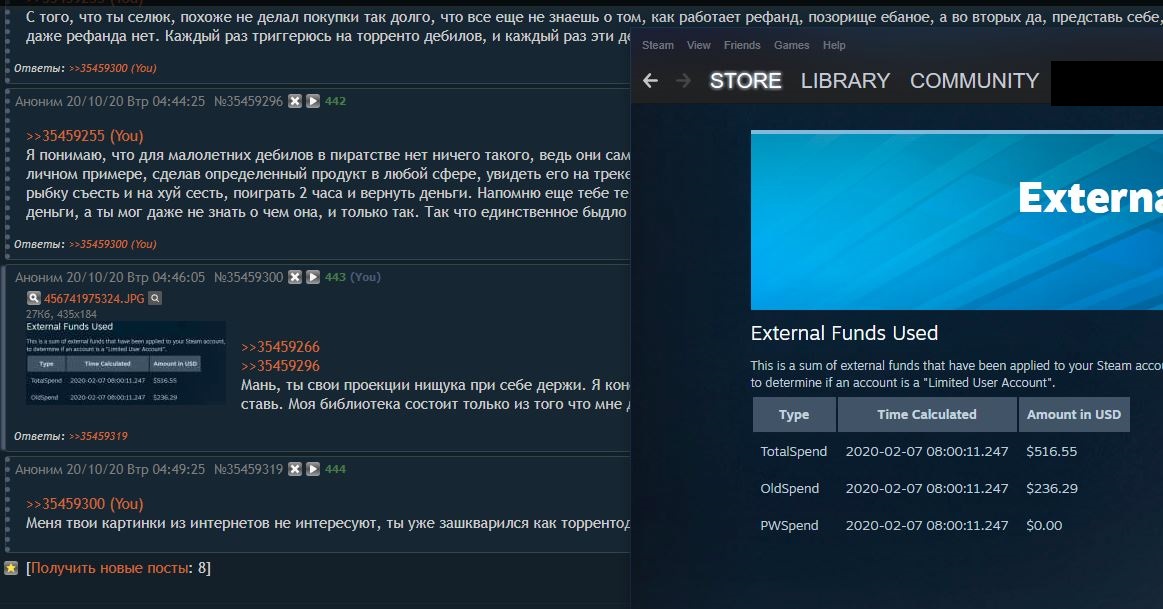Viewport: 1163px width, 609px height.
Task: Click the Type column header in Steam table
Action: pyautogui.click(x=794, y=415)
